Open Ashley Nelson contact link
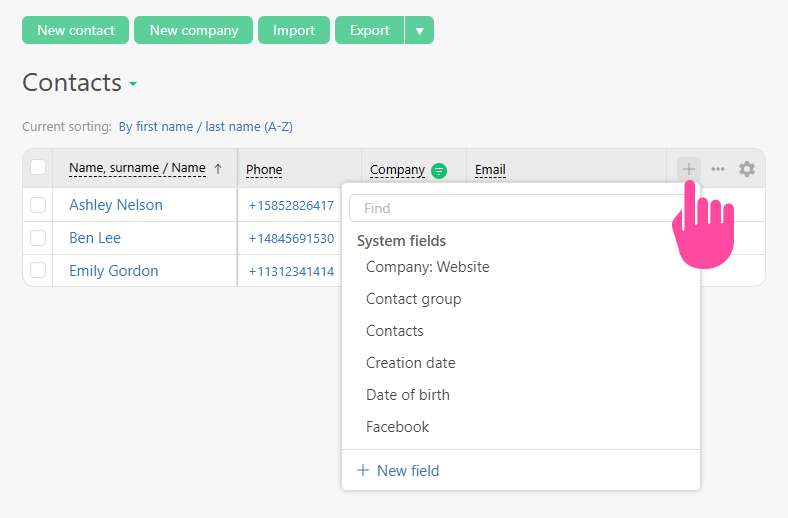Viewport: 788px width, 518px height. pyautogui.click(x=116, y=205)
